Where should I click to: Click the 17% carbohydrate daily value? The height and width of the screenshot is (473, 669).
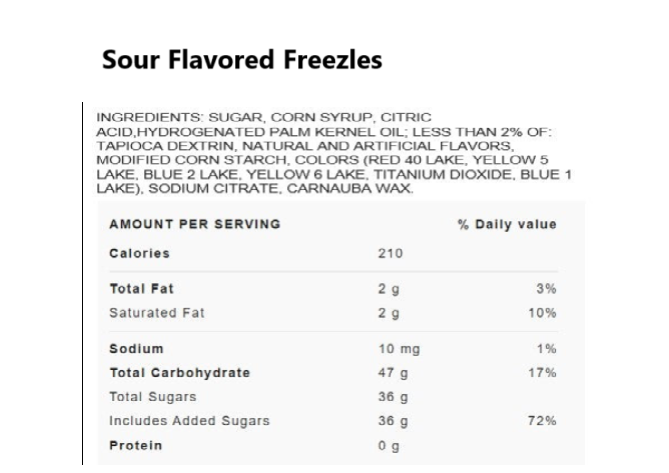pyautogui.click(x=542, y=373)
